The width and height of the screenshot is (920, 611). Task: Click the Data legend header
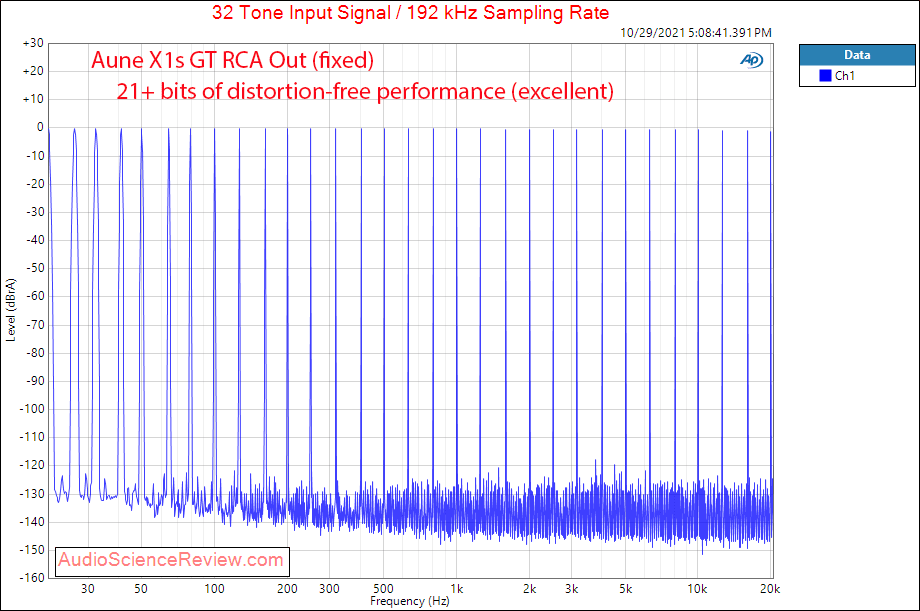(x=857, y=55)
